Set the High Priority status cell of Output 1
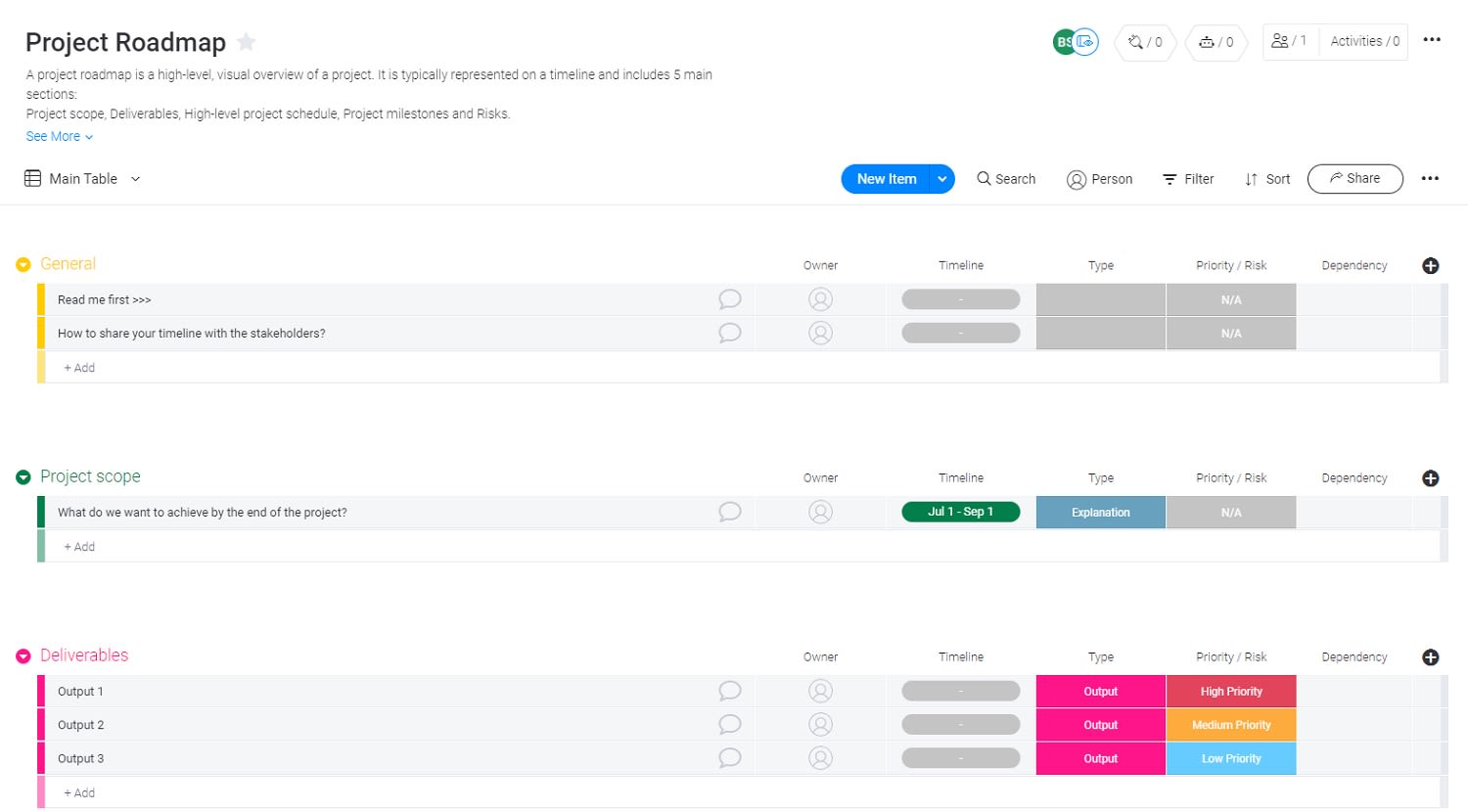The image size is (1468, 812). pyautogui.click(x=1231, y=691)
